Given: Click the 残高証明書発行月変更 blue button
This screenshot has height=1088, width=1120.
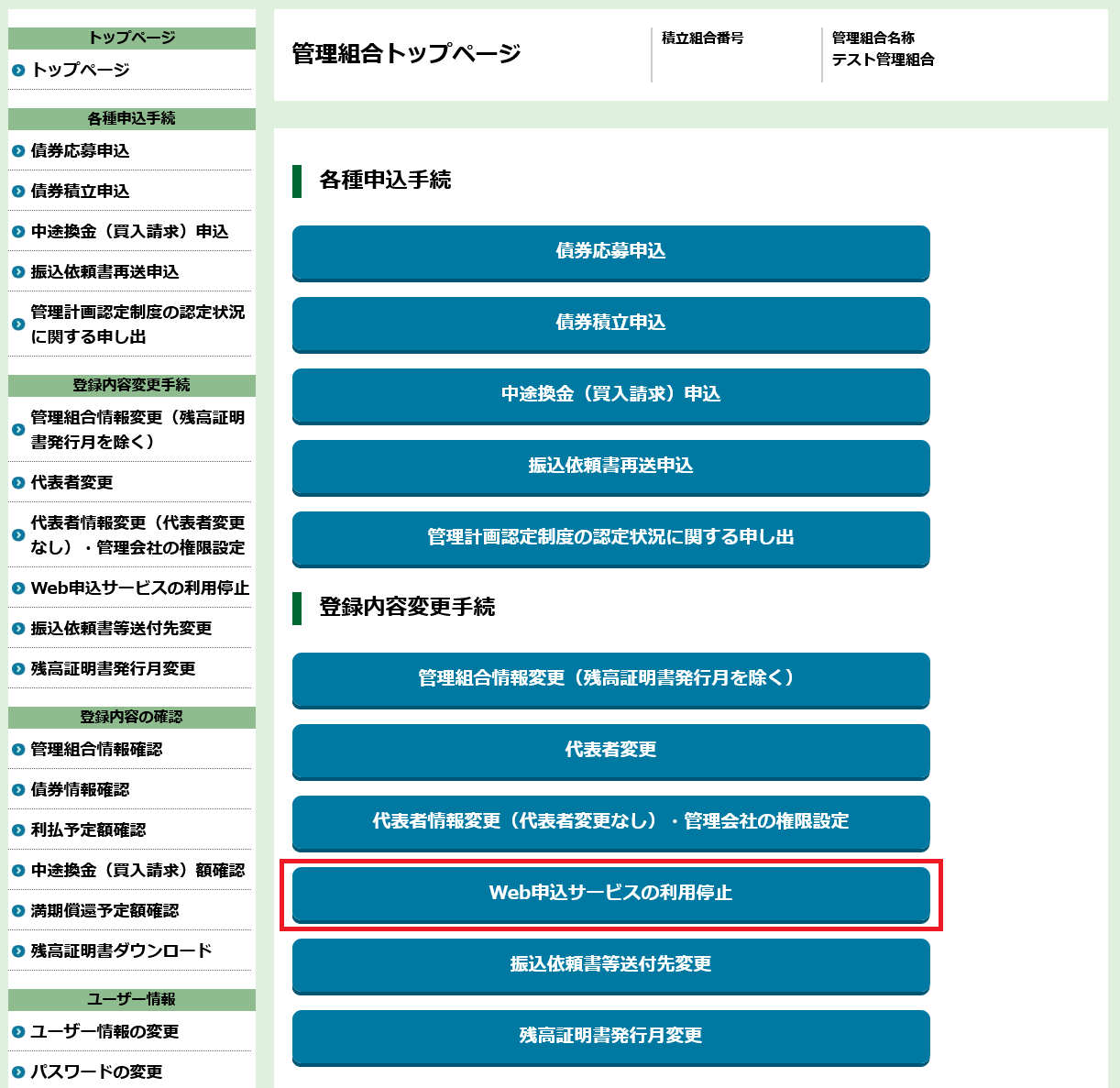Looking at the screenshot, I should 611,1038.
